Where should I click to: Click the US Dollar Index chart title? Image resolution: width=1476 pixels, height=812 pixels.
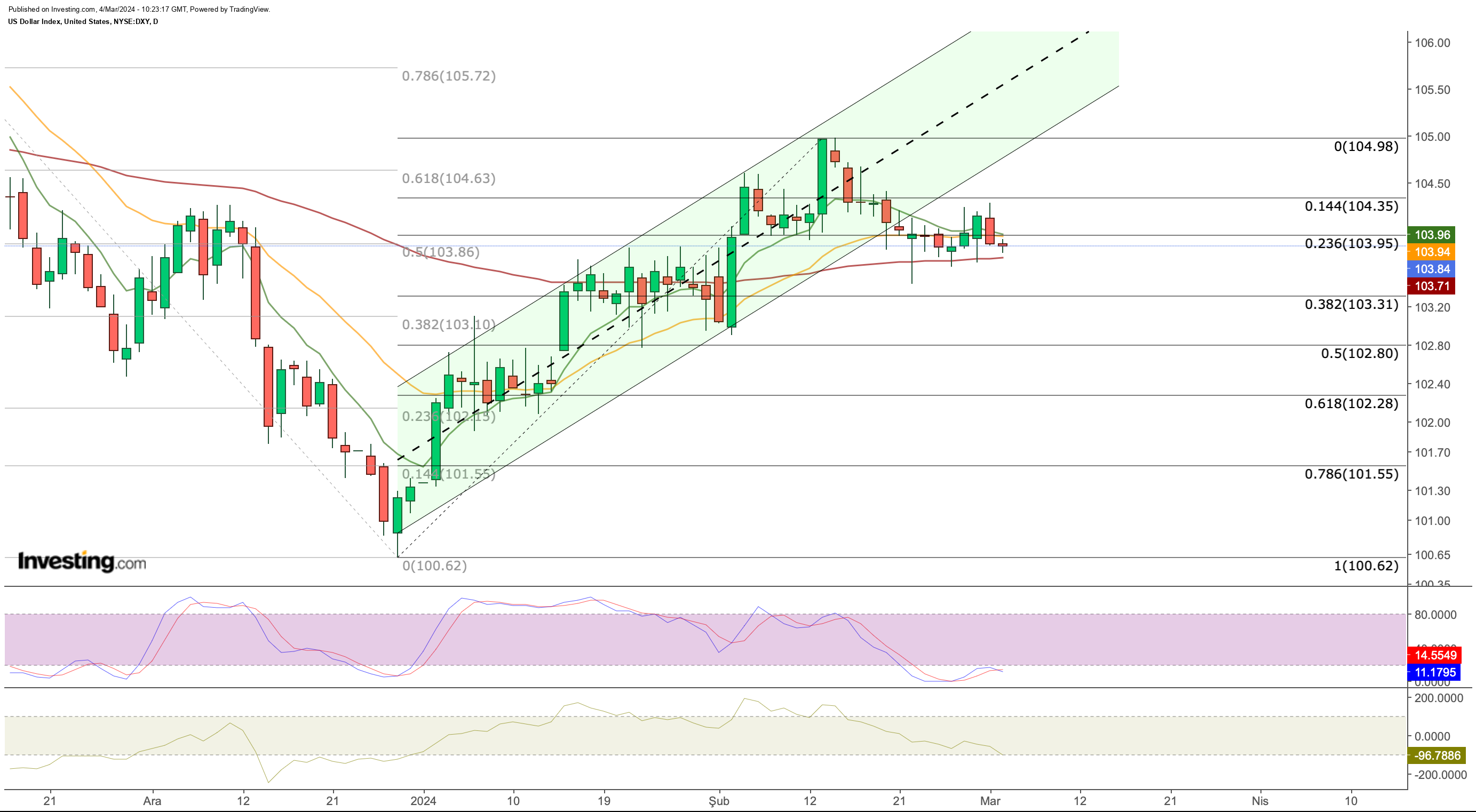tap(83, 21)
